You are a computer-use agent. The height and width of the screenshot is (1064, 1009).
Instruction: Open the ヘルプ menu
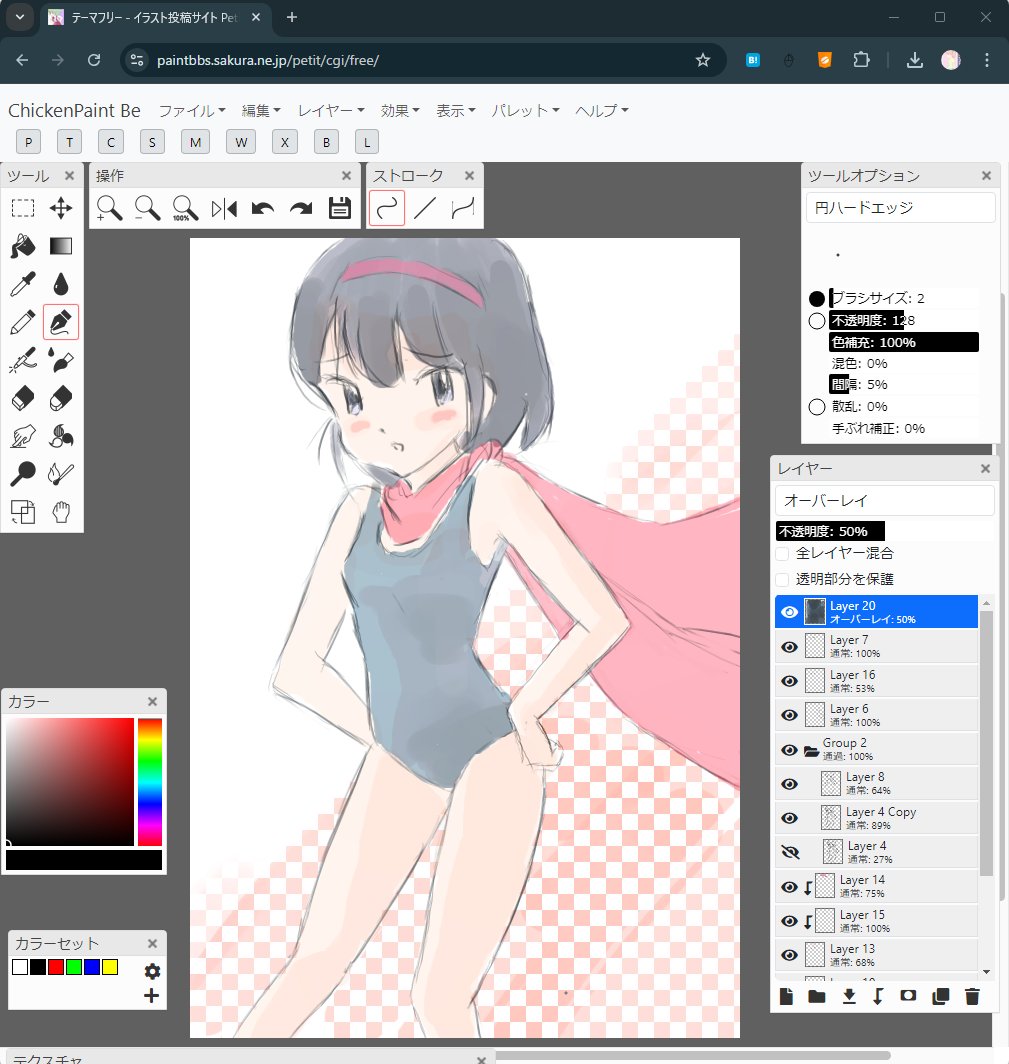pos(602,110)
